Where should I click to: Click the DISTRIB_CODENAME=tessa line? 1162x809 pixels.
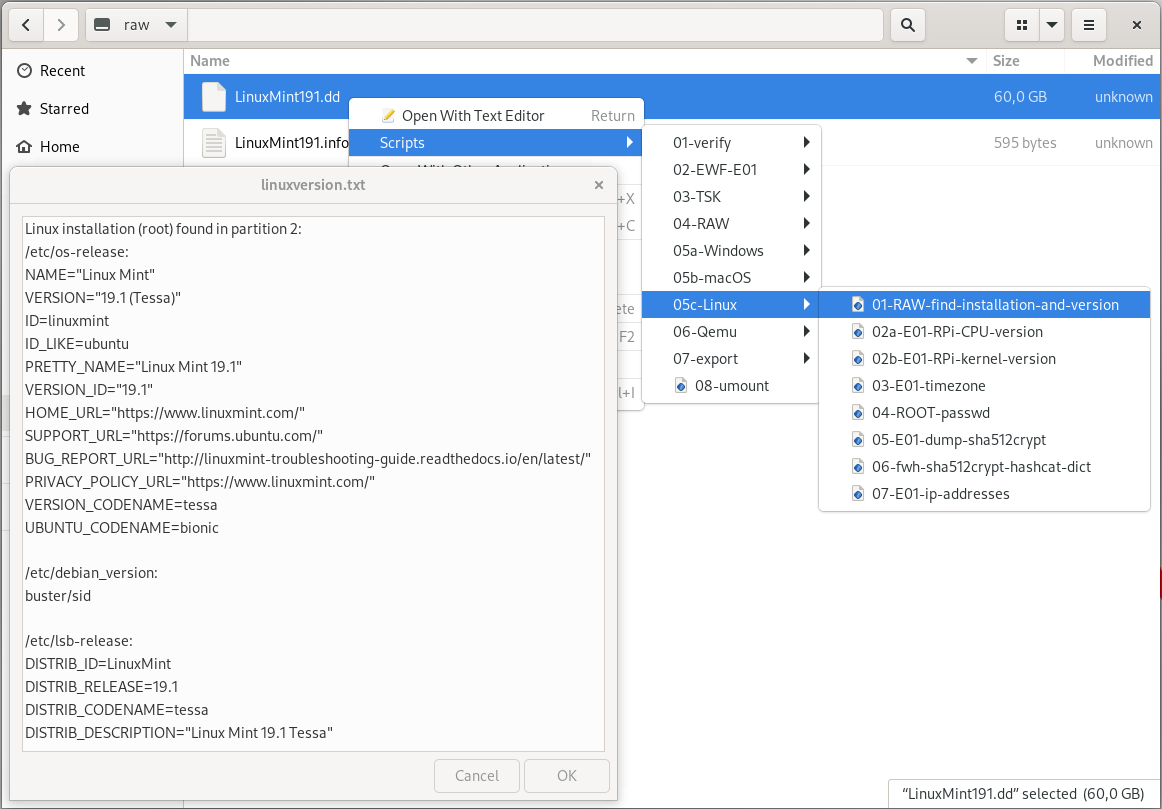pos(116,710)
